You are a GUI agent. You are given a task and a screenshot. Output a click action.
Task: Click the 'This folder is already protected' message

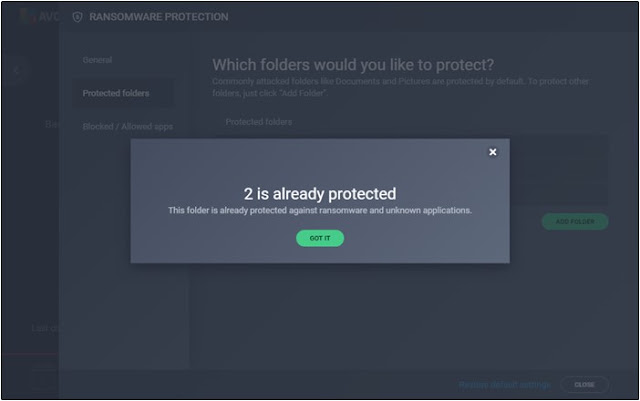pyautogui.click(x=320, y=210)
